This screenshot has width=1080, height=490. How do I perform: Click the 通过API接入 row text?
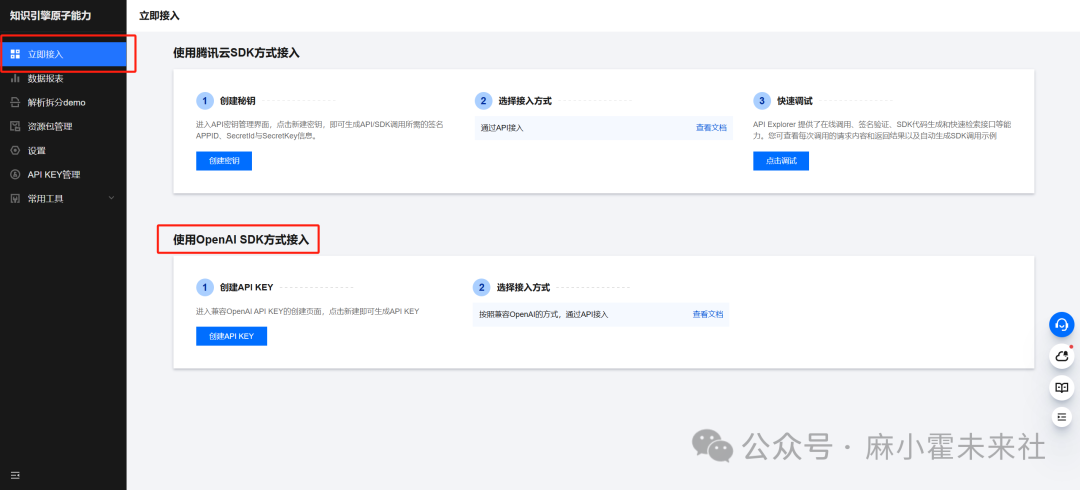pyautogui.click(x=501, y=127)
